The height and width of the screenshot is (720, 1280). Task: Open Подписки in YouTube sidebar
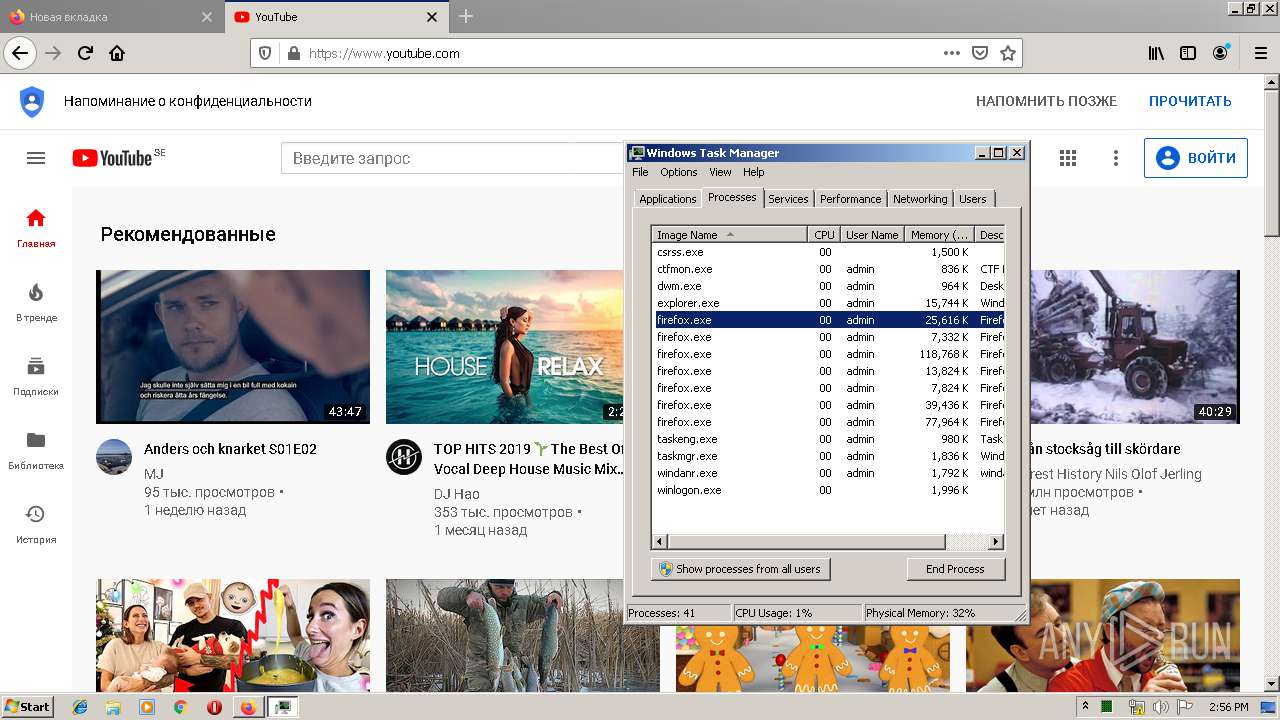pyautogui.click(x=36, y=376)
